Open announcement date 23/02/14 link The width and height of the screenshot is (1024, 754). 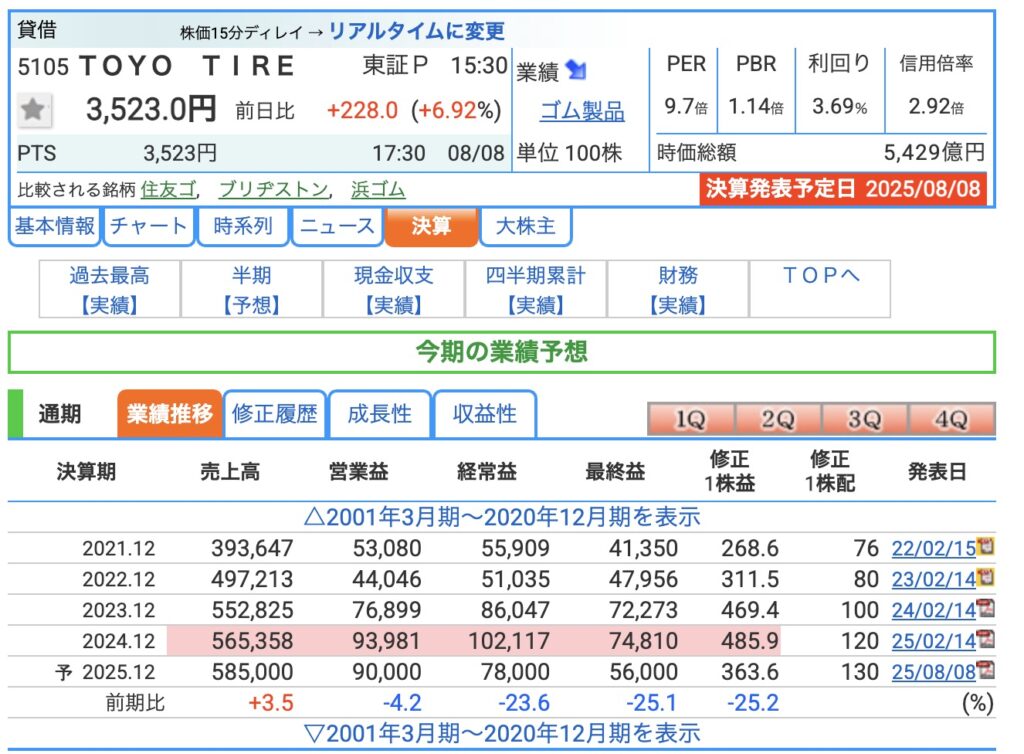pos(933,579)
